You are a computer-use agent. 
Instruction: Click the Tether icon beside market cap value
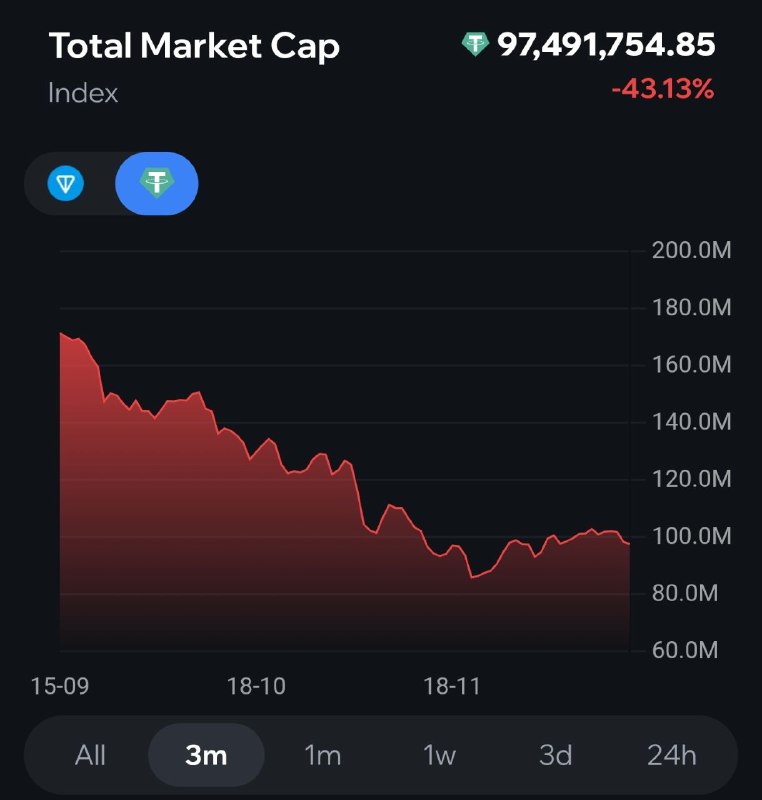point(474,45)
